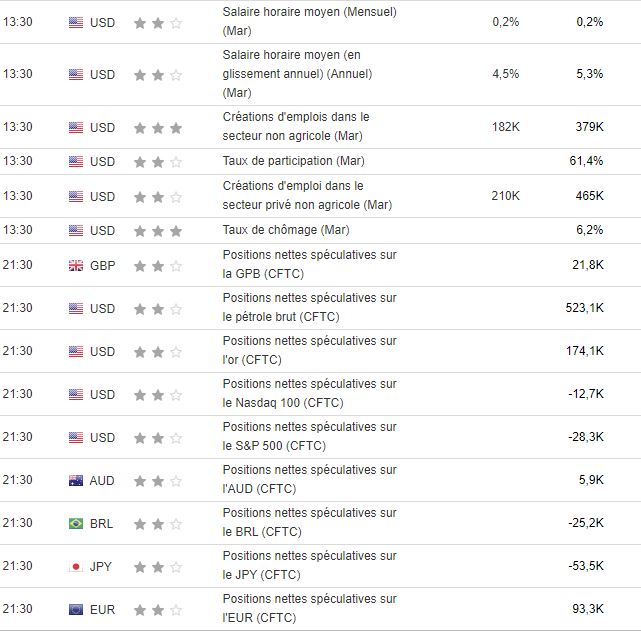Click the 182K forecast value
This screenshot has width=641, height=634.
tap(505, 127)
